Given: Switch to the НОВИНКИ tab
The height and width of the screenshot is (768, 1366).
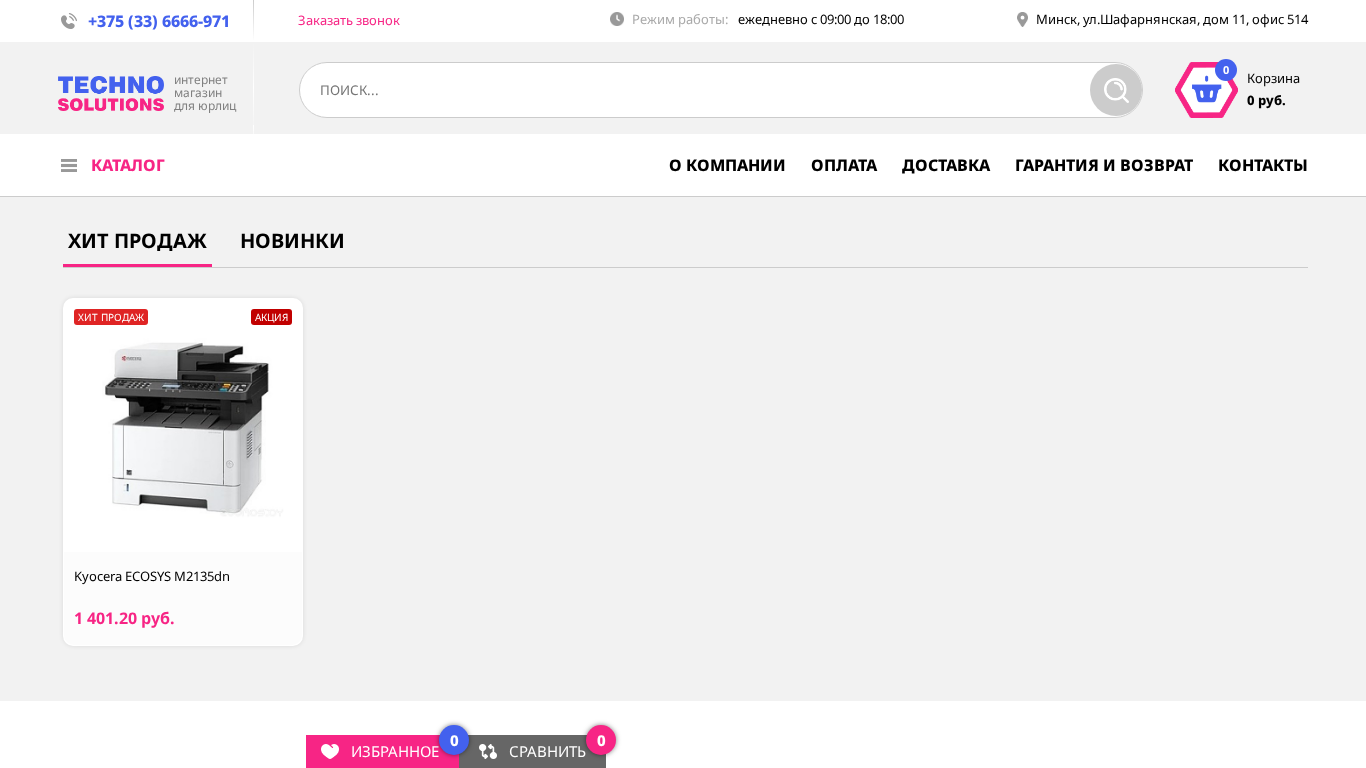Looking at the screenshot, I should point(292,241).
